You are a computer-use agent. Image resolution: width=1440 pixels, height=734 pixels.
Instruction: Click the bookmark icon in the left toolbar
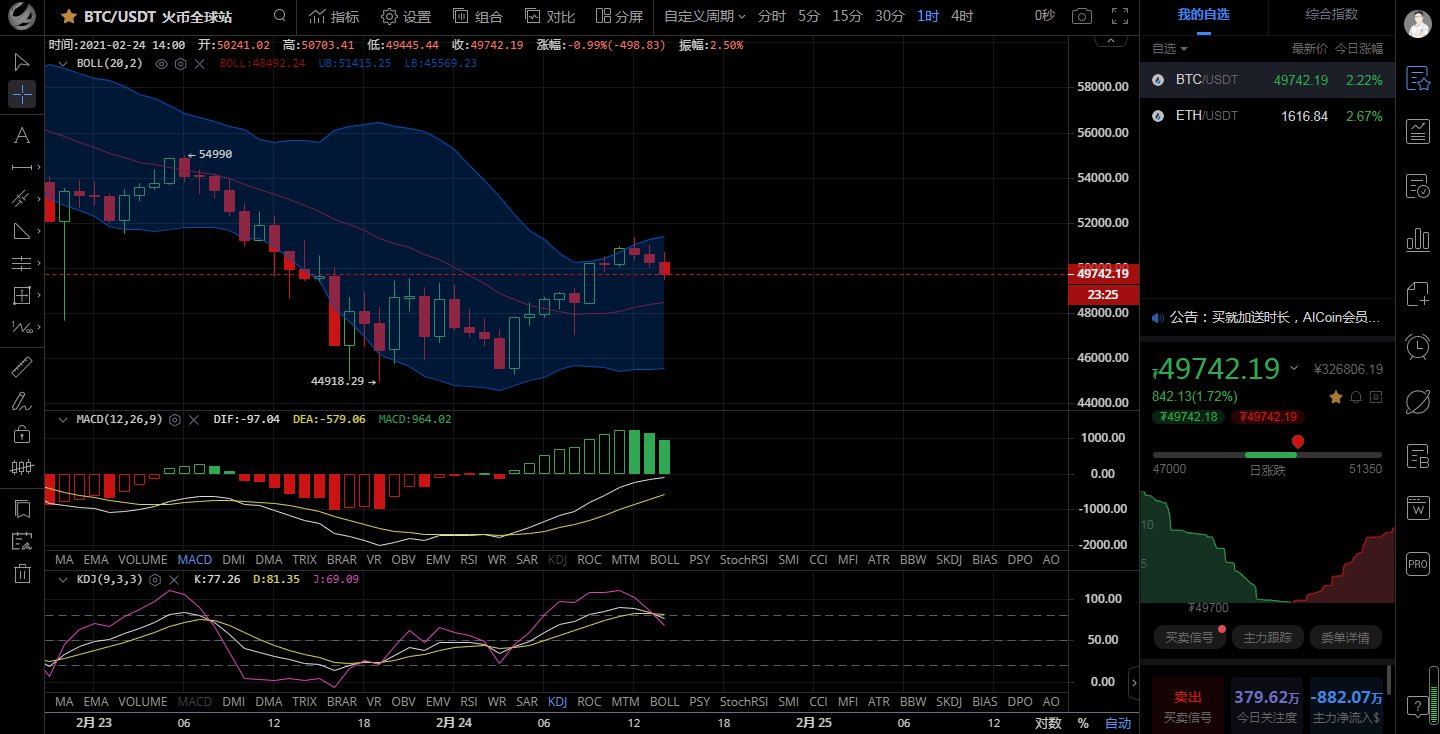22,509
